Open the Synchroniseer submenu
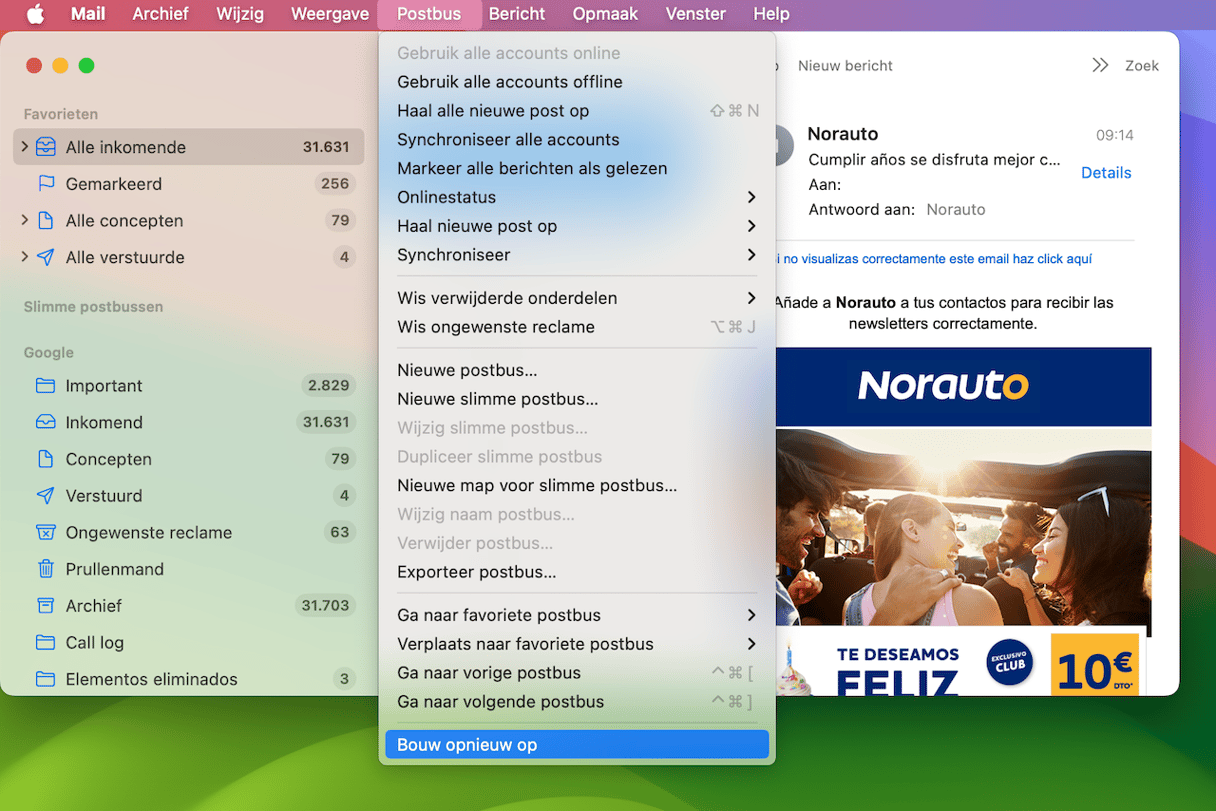This screenshot has width=1216, height=811. click(x=577, y=255)
